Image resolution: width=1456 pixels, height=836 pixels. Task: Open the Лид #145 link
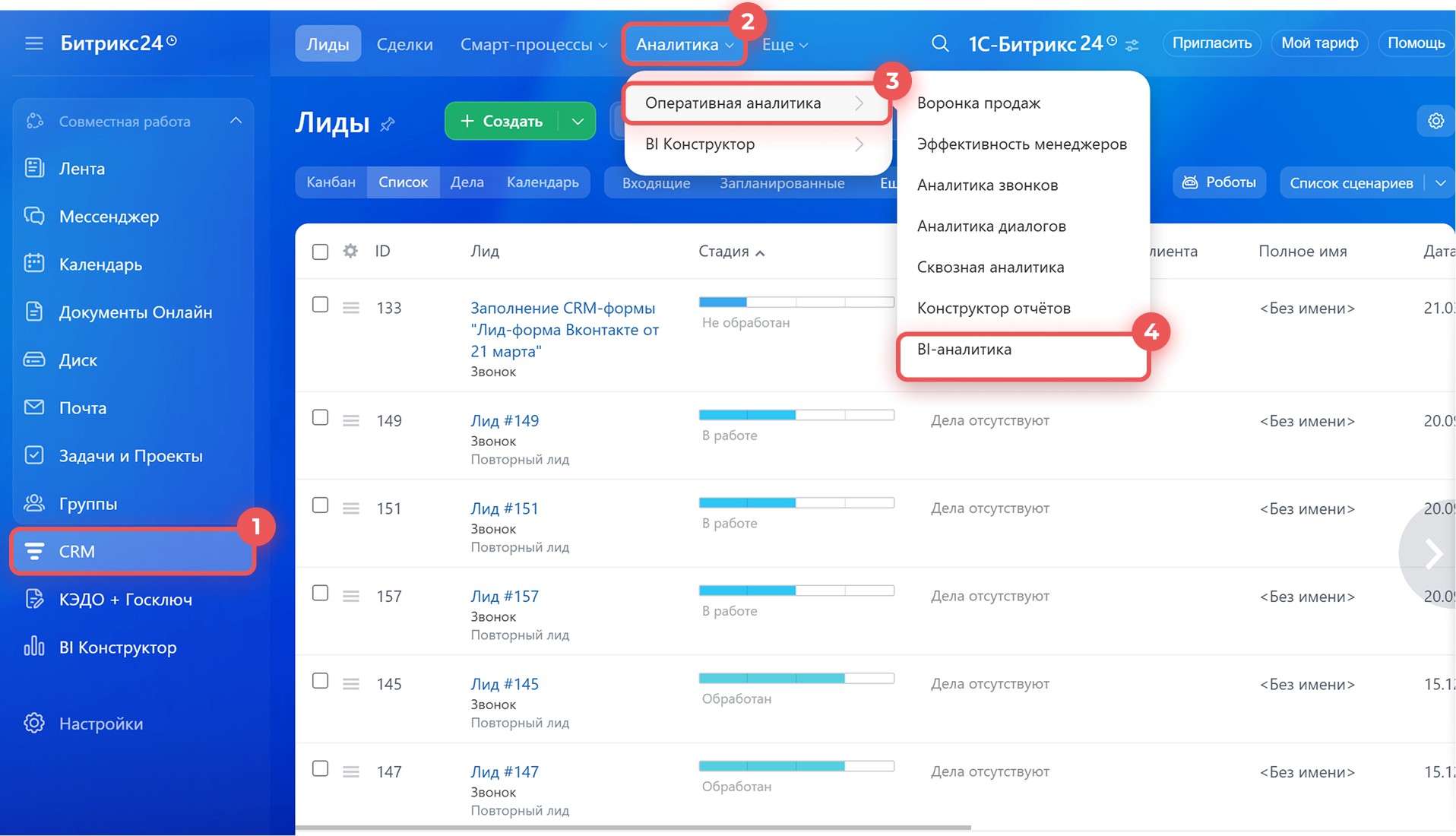pos(505,684)
